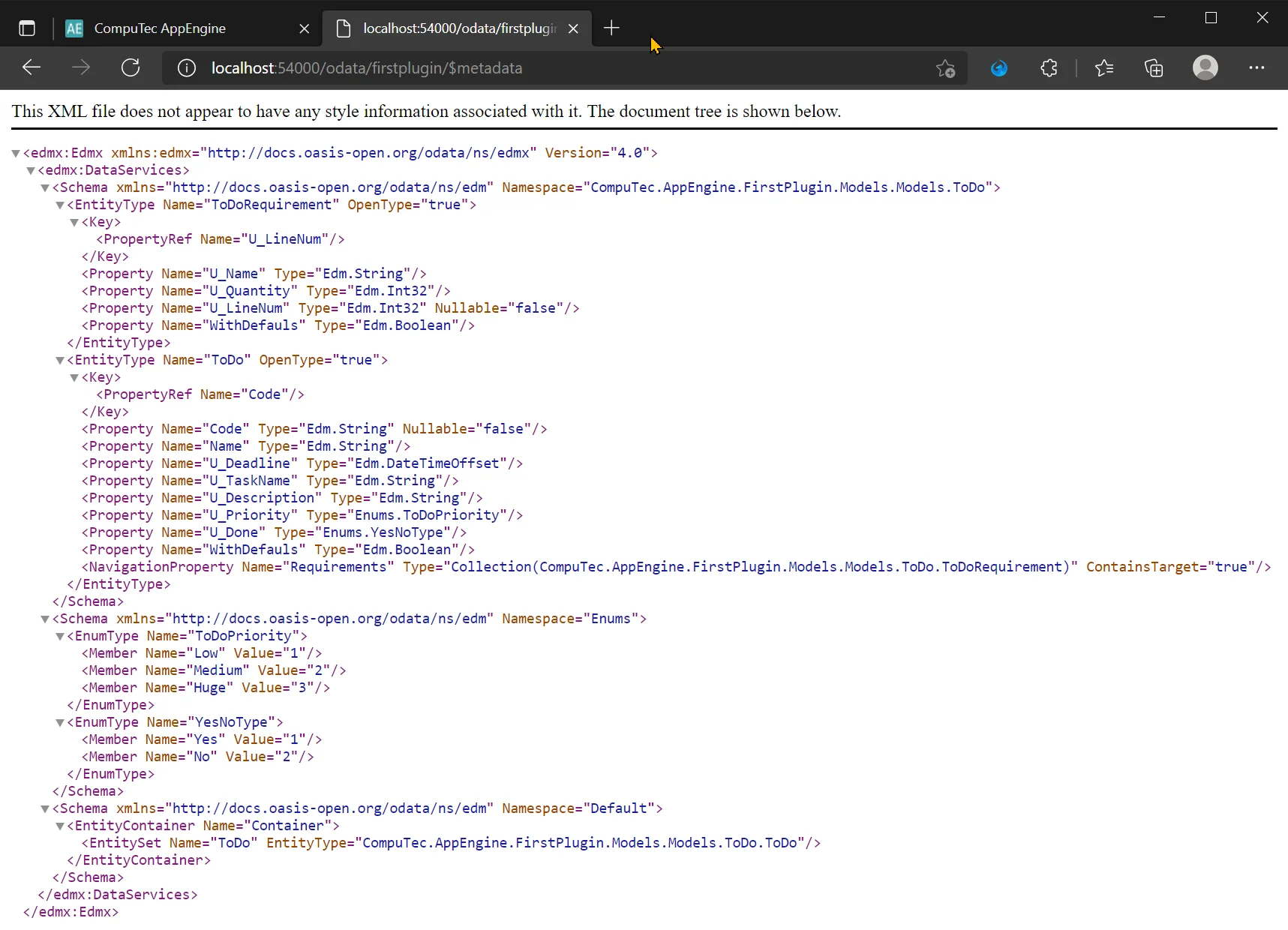Open the Extensions puzzle icon
The image size is (1288, 930).
click(x=1049, y=68)
